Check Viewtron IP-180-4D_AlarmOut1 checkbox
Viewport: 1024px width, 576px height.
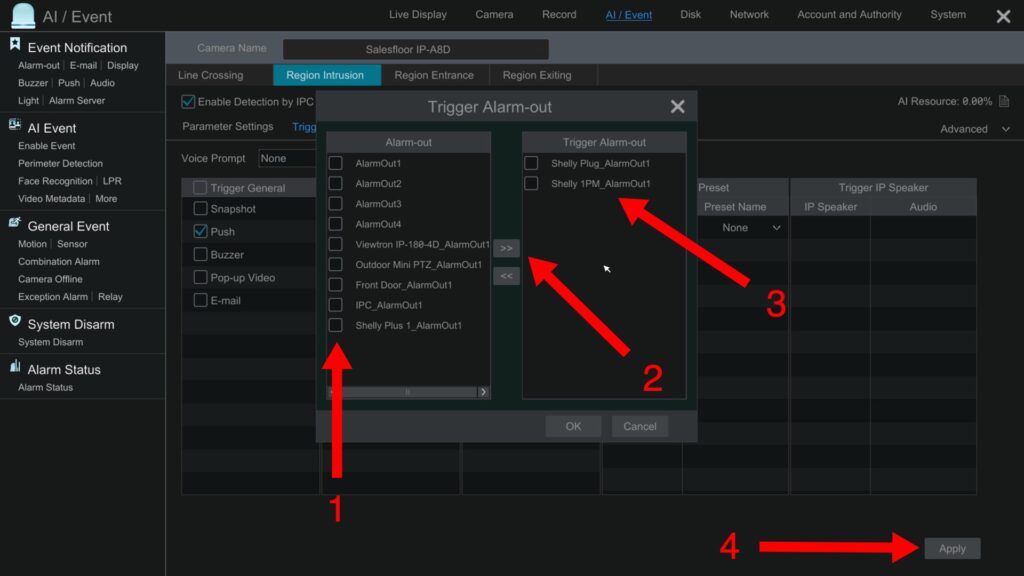coord(336,244)
